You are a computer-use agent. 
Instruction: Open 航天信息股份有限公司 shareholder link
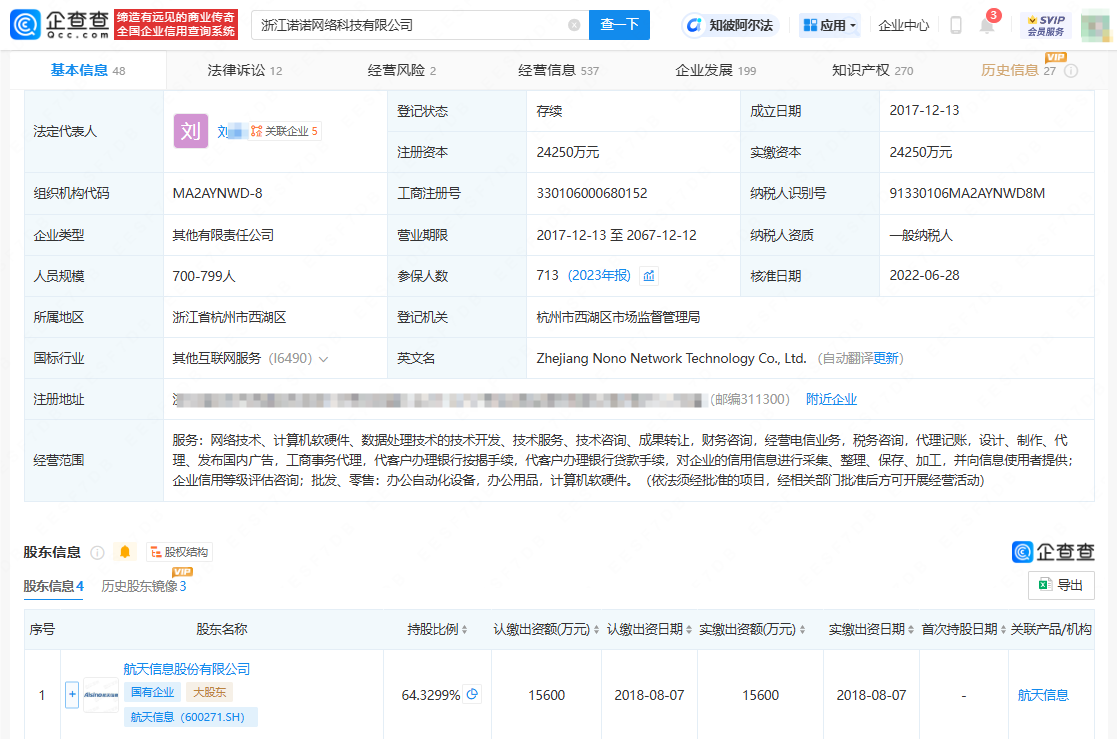(187, 669)
